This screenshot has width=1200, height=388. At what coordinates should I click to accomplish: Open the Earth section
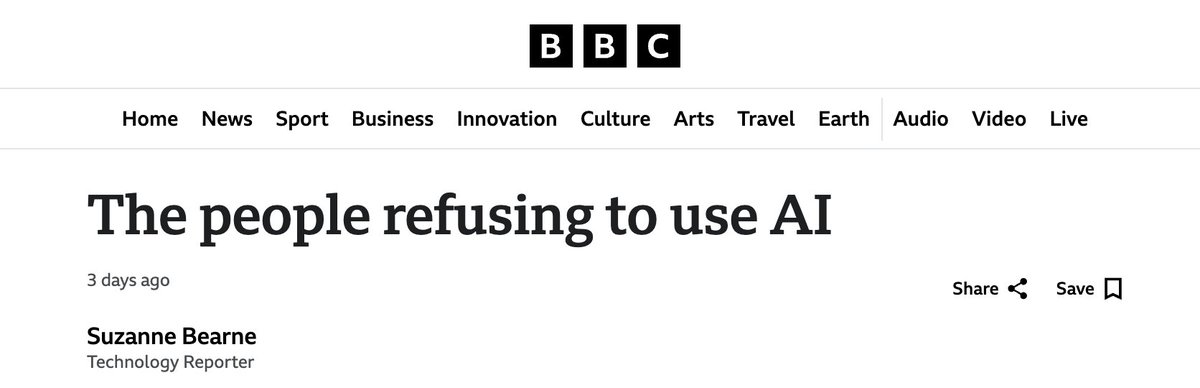[844, 119]
